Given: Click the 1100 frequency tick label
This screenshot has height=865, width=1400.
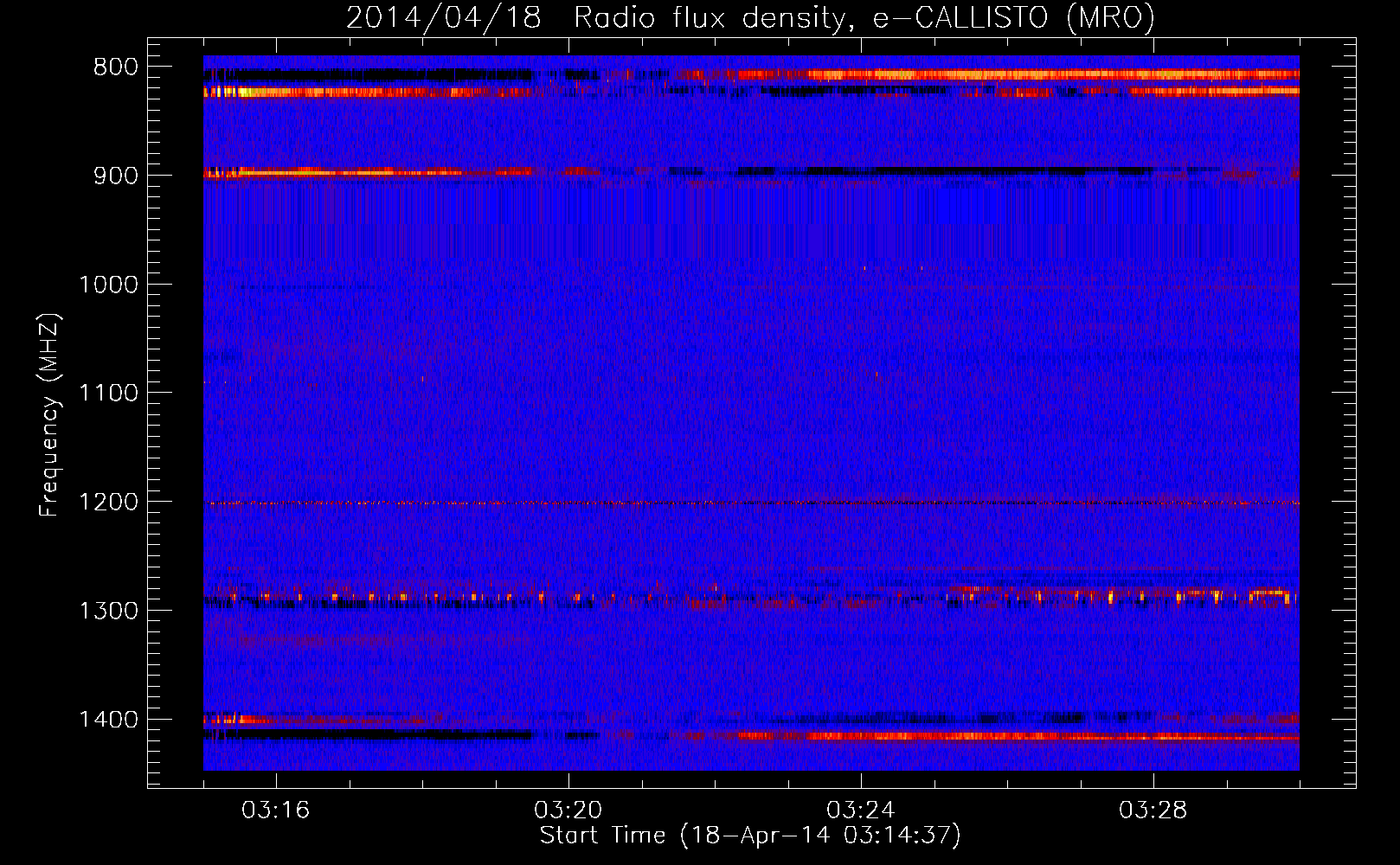Looking at the screenshot, I should [108, 394].
